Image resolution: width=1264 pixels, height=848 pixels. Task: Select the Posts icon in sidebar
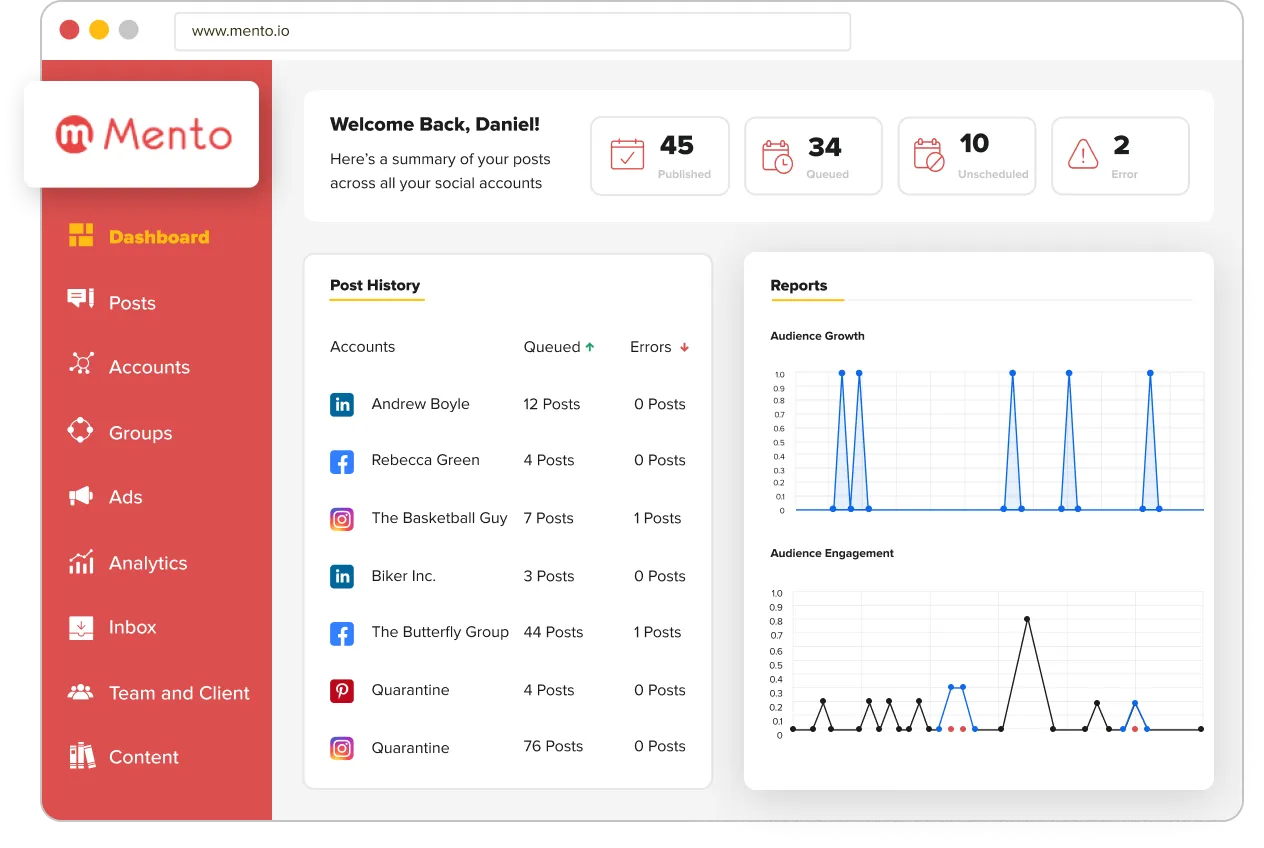[80, 302]
